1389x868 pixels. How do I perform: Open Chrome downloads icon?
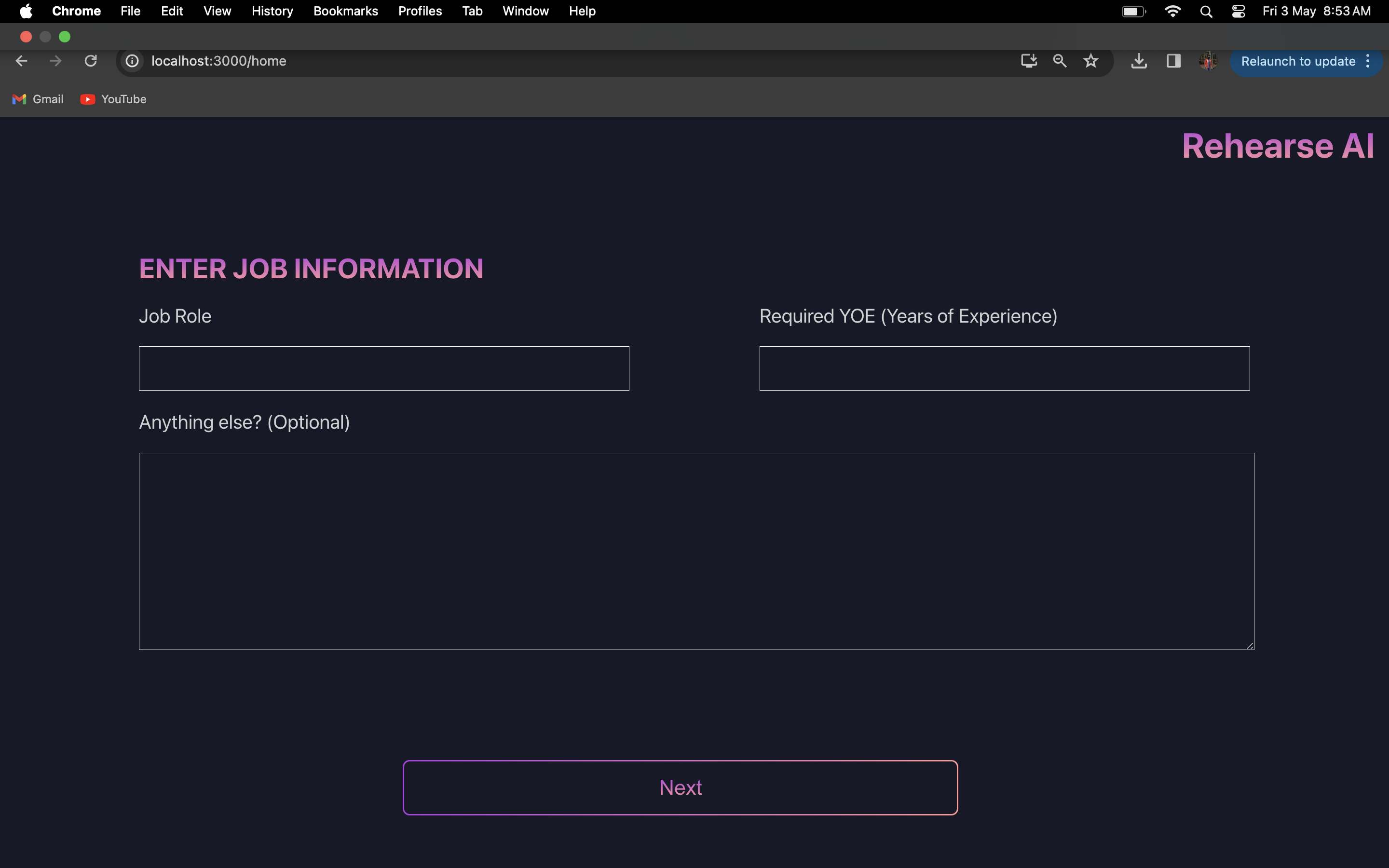coord(1139,61)
